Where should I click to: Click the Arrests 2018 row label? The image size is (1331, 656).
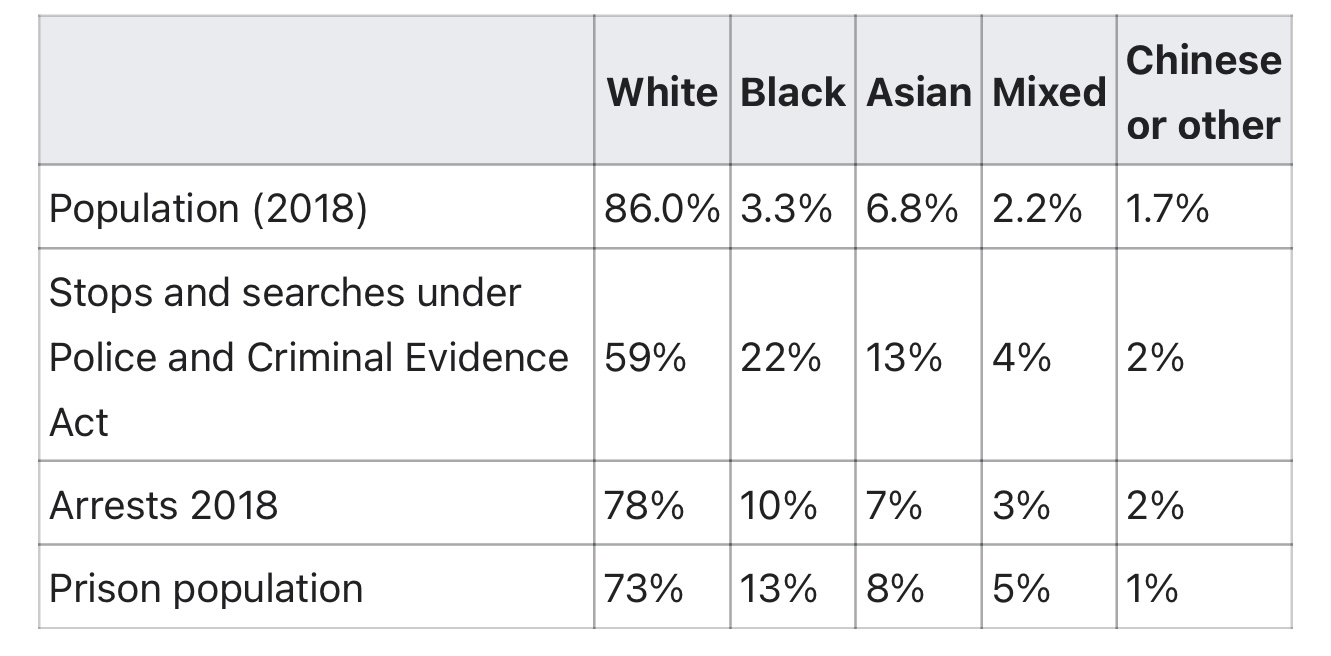pos(163,504)
